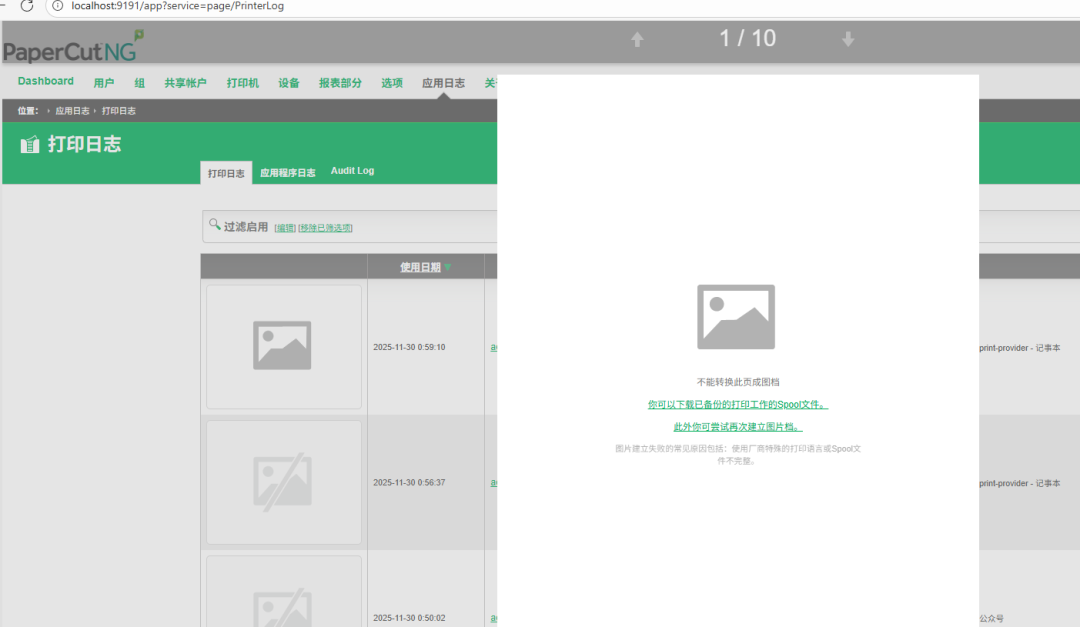Click the filter magnifier icon
This screenshot has height=627, width=1080.
point(214,225)
